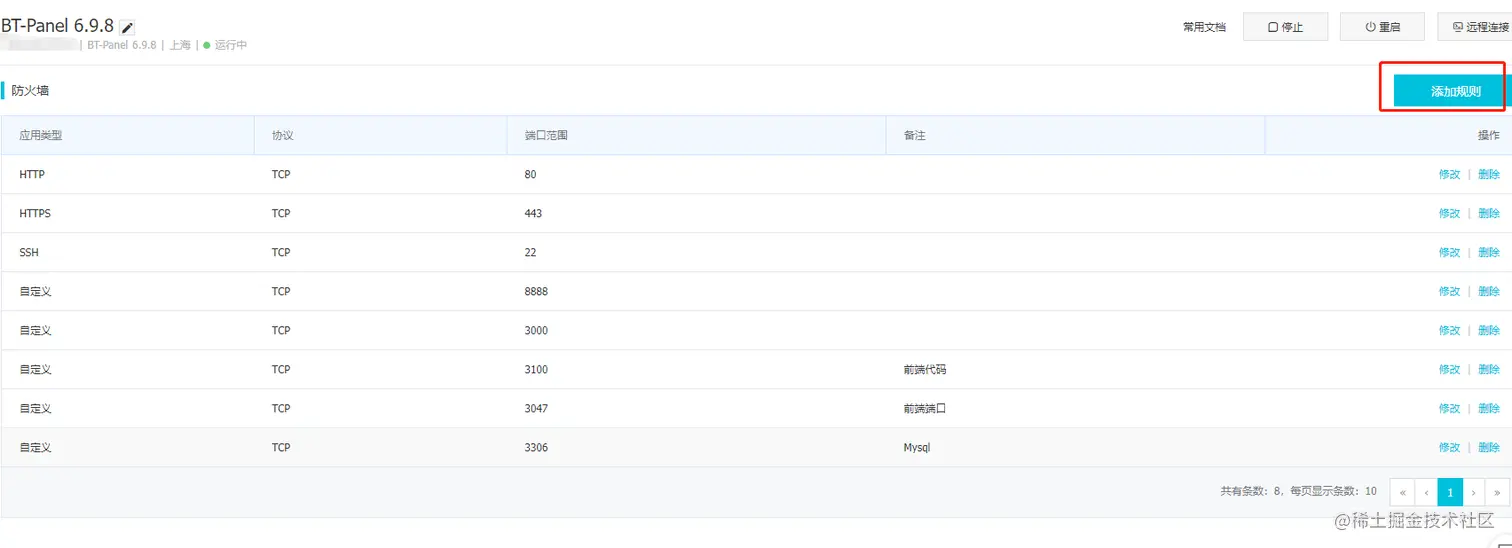Click the next page › arrow
1512x548 pixels.
[1474, 492]
